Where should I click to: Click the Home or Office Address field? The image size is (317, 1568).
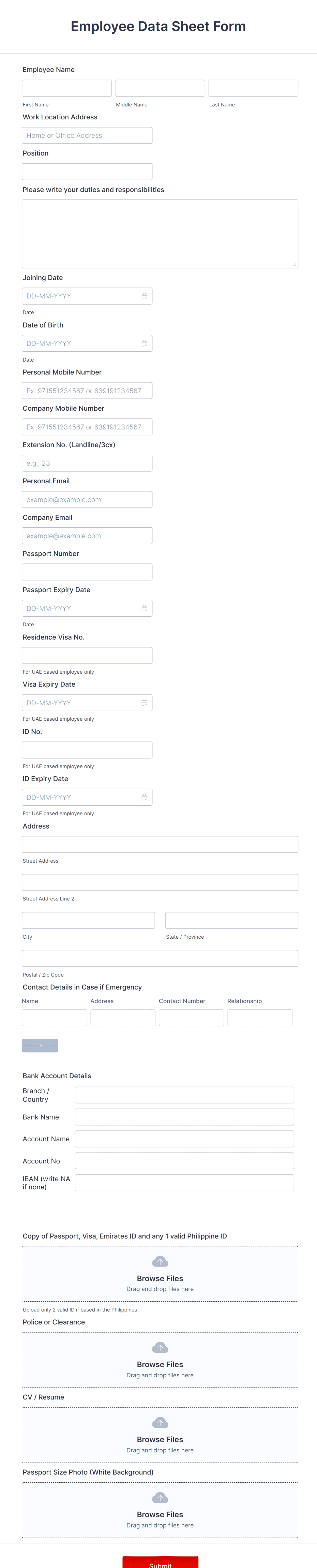pos(87,134)
